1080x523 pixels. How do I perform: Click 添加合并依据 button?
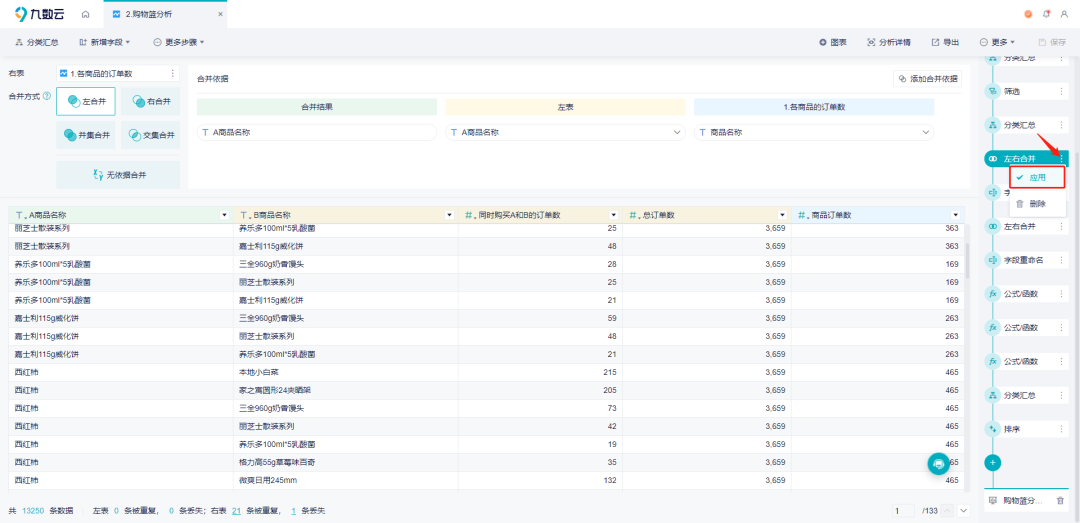(928, 79)
